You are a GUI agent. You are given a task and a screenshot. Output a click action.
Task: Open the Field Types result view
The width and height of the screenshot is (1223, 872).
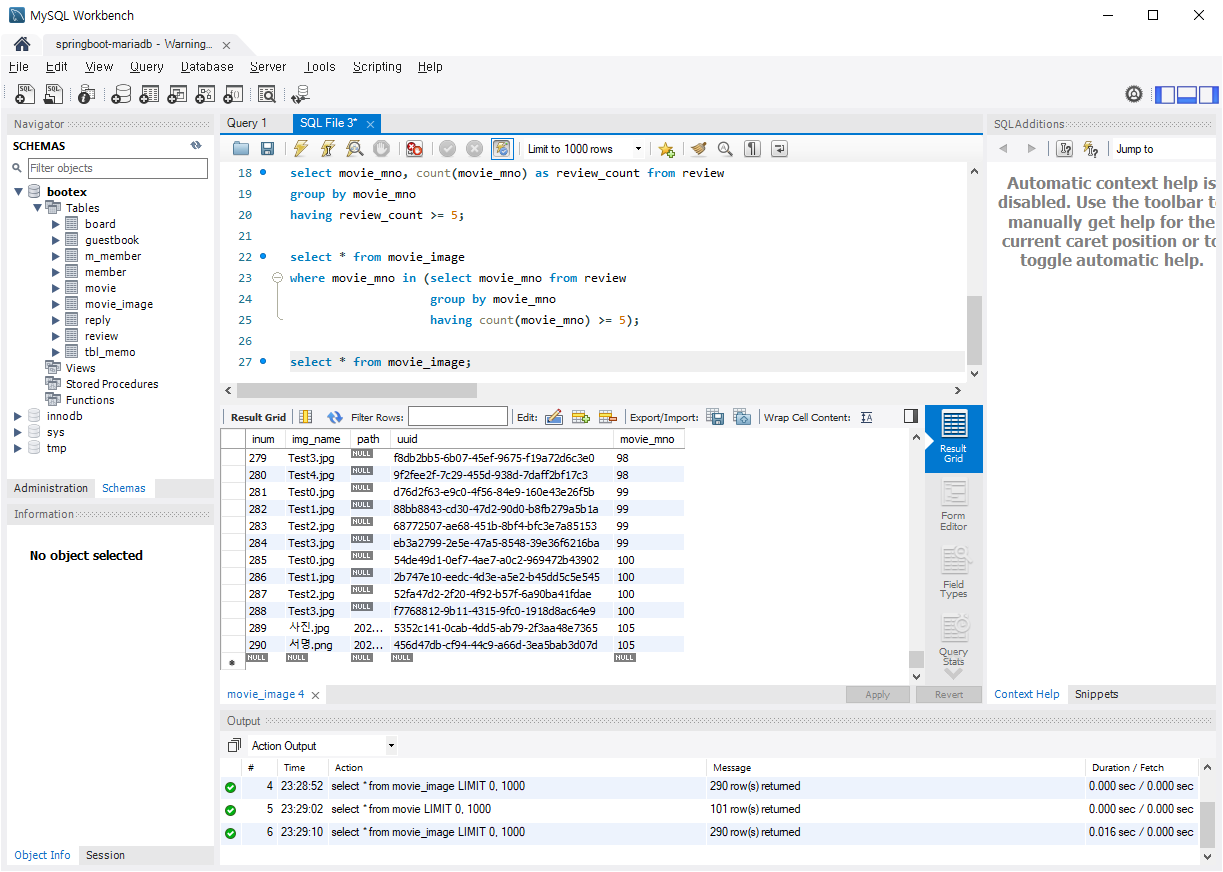coord(954,572)
